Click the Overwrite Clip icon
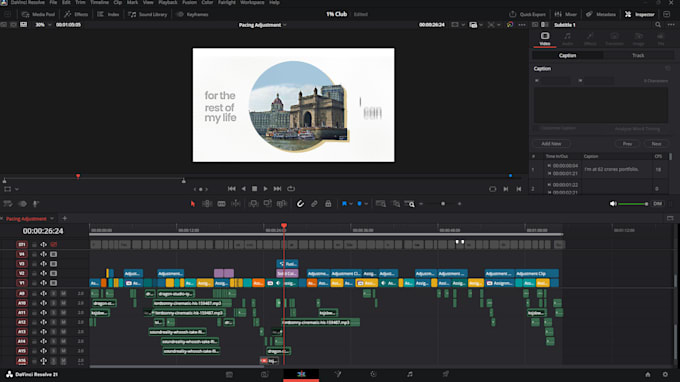This screenshot has height=382, width=680. click(268, 204)
